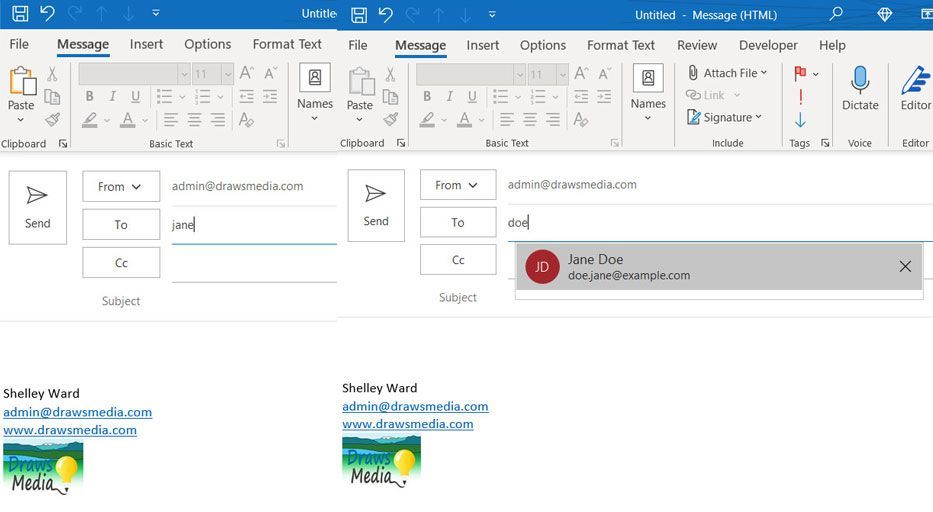Click Save icon in right window title bar
The image size is (933, 512).
tap(359, 15)
